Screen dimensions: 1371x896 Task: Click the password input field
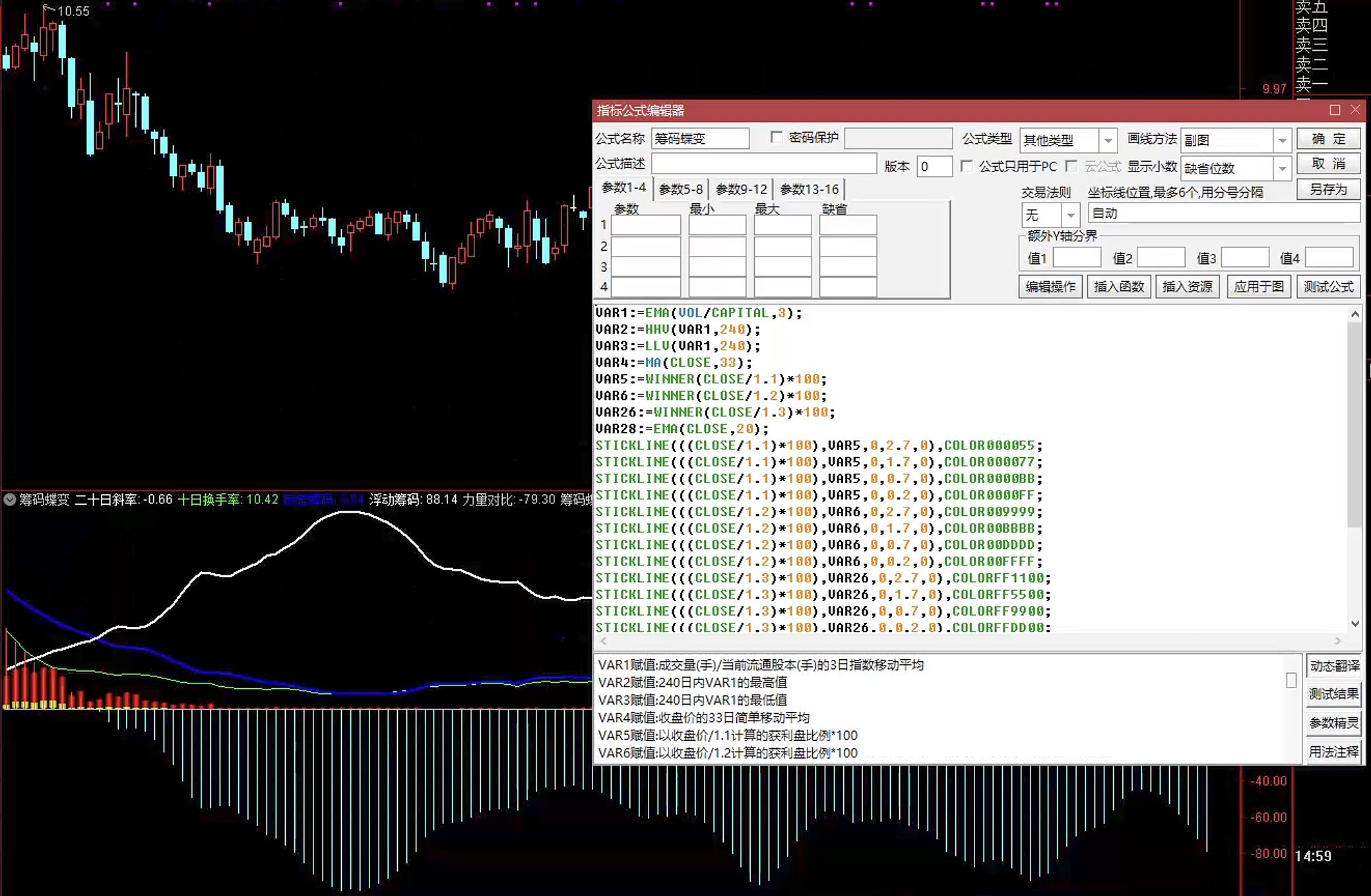click(898, 139)
